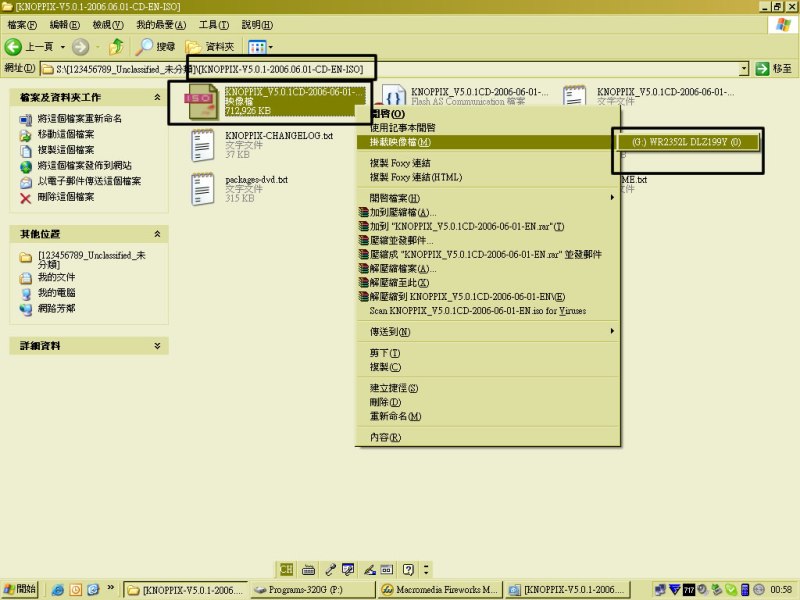Click the 移至 Go button
Screen dimensions: 800x600
click(774, 68)
